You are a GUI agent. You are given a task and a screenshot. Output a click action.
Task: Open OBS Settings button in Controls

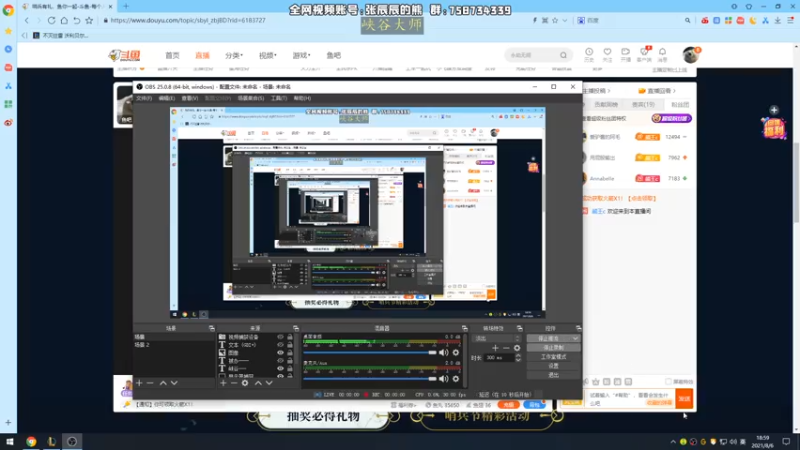[553, 366]
